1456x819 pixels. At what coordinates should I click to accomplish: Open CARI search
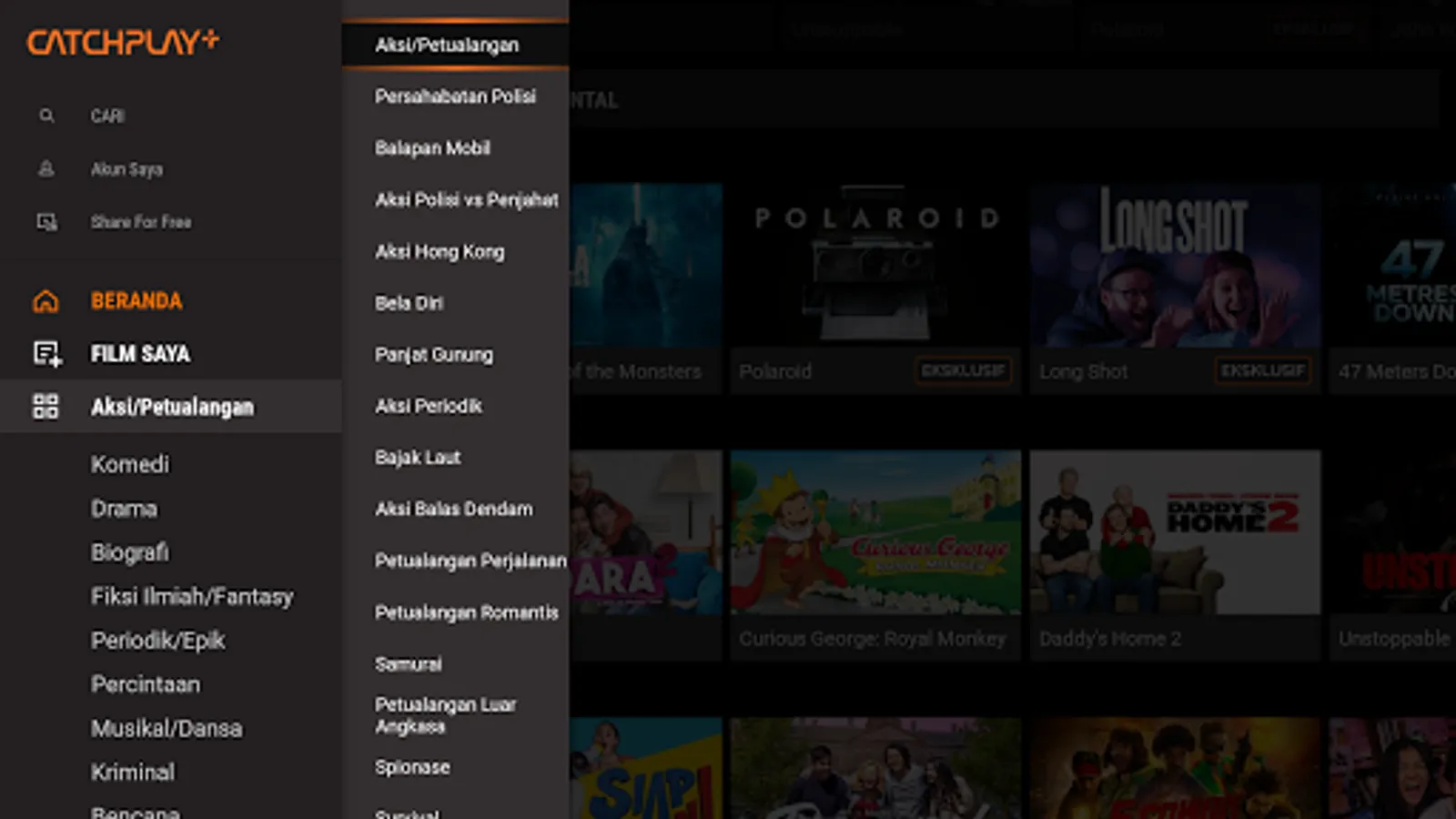(107, 116)
